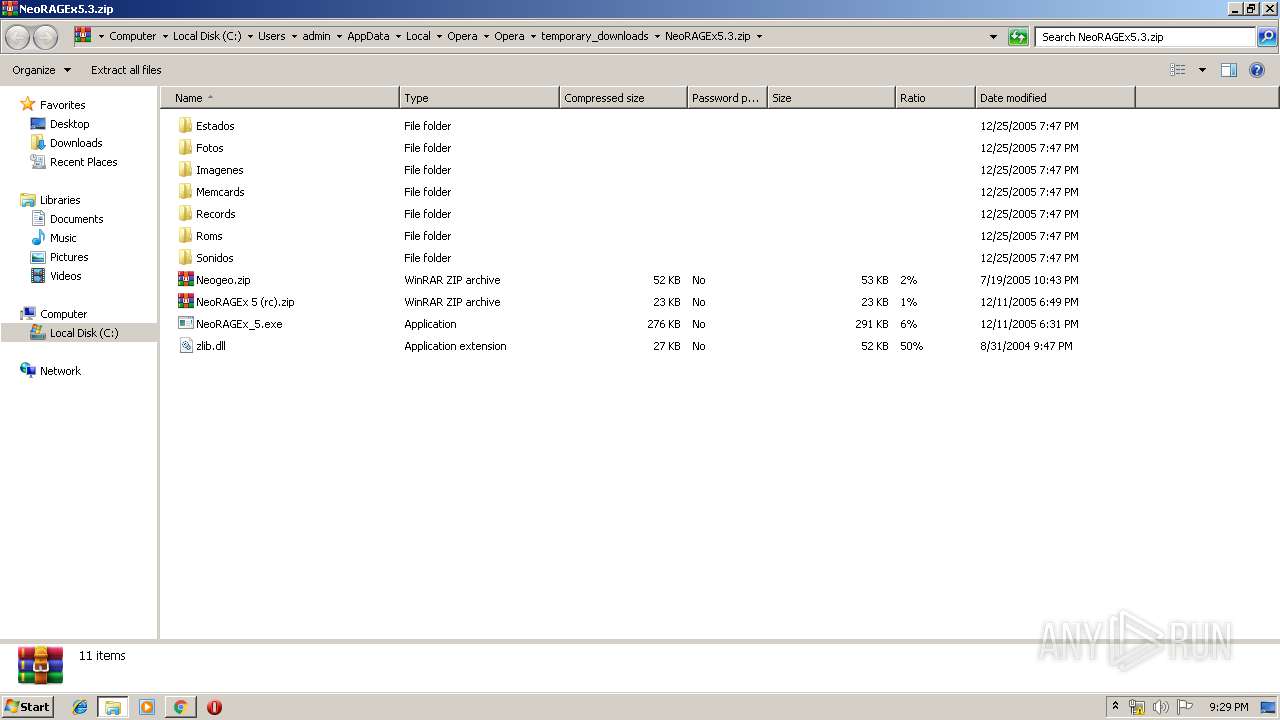
Task: Click the Search NeoRAGEx5.3.zip field
Action: pos(1145,37)
